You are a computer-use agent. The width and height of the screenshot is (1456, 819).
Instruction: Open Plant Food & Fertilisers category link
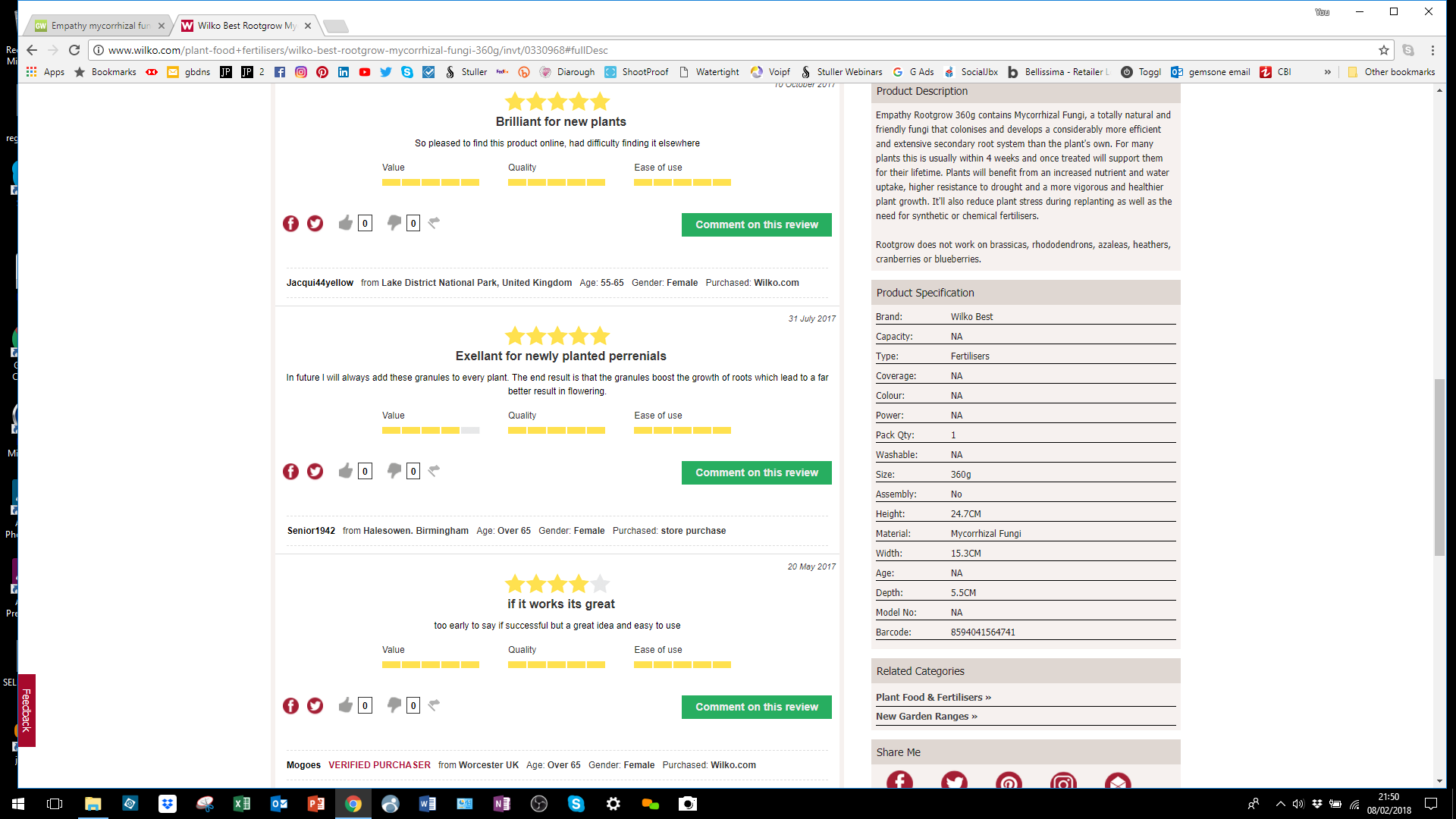[x=933, y=697]
